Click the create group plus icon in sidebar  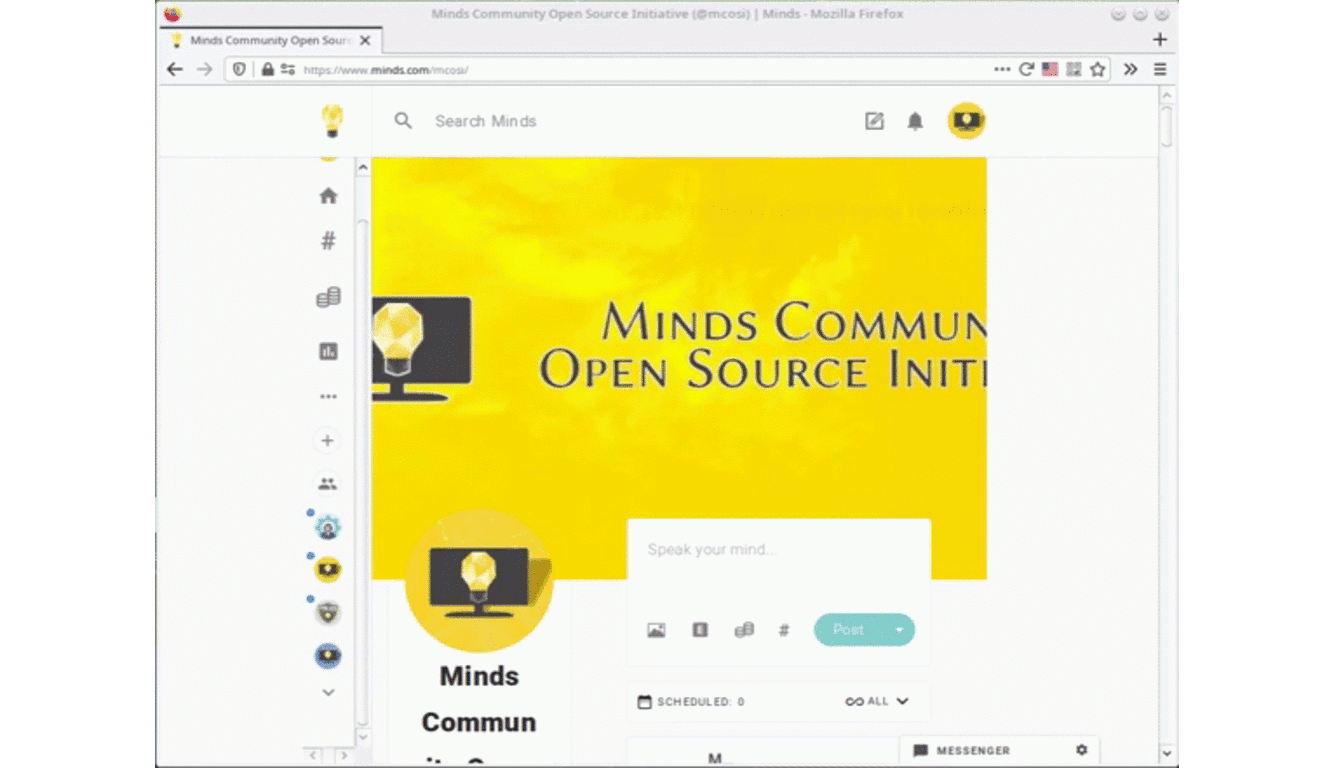327,440
